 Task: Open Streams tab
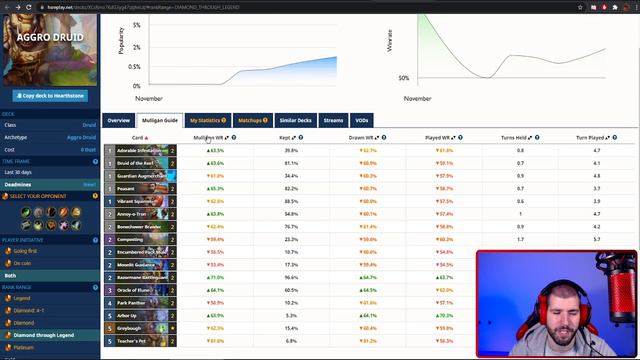333,120
